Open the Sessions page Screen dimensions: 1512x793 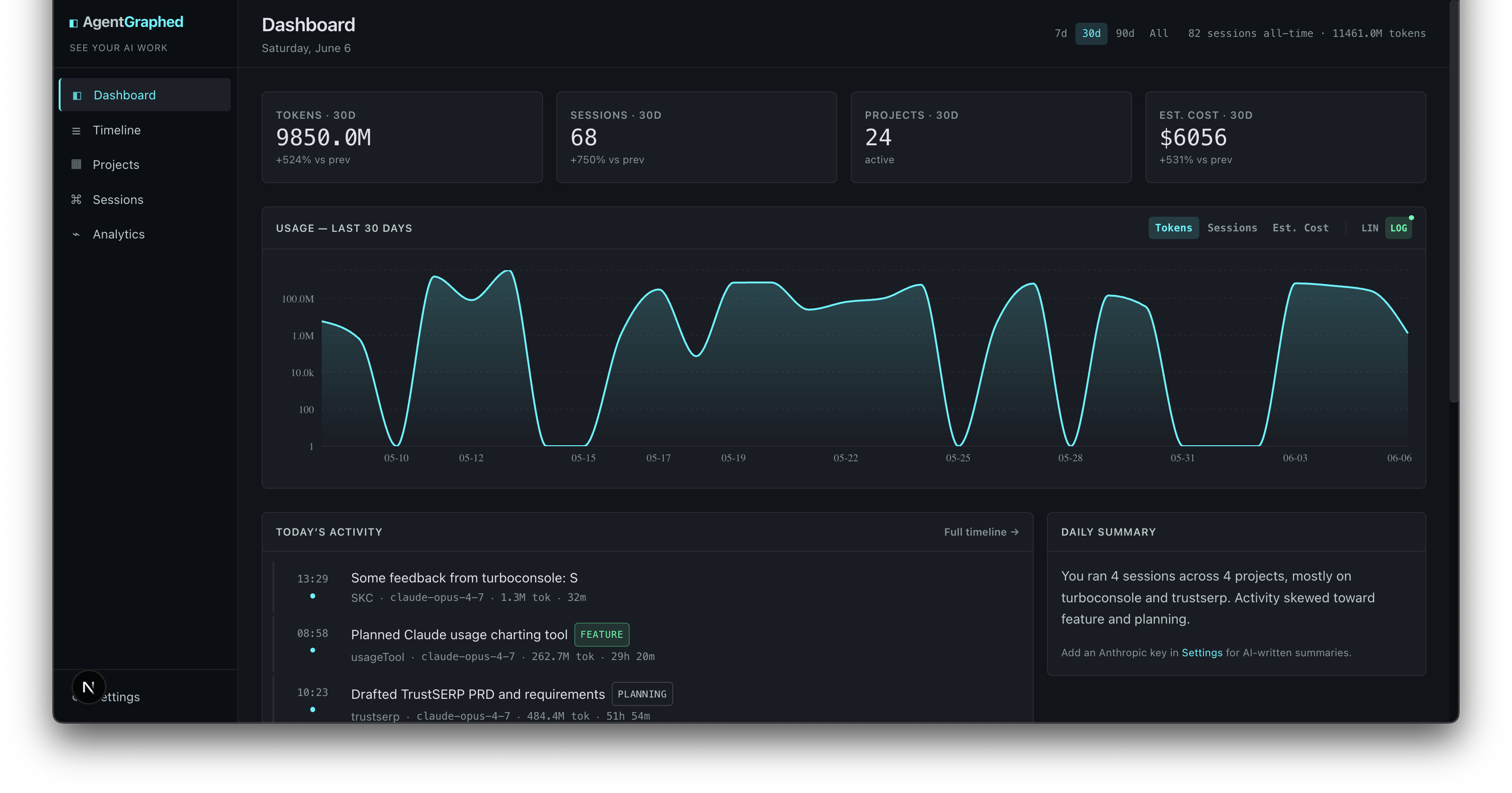click(x=145, y=200)
